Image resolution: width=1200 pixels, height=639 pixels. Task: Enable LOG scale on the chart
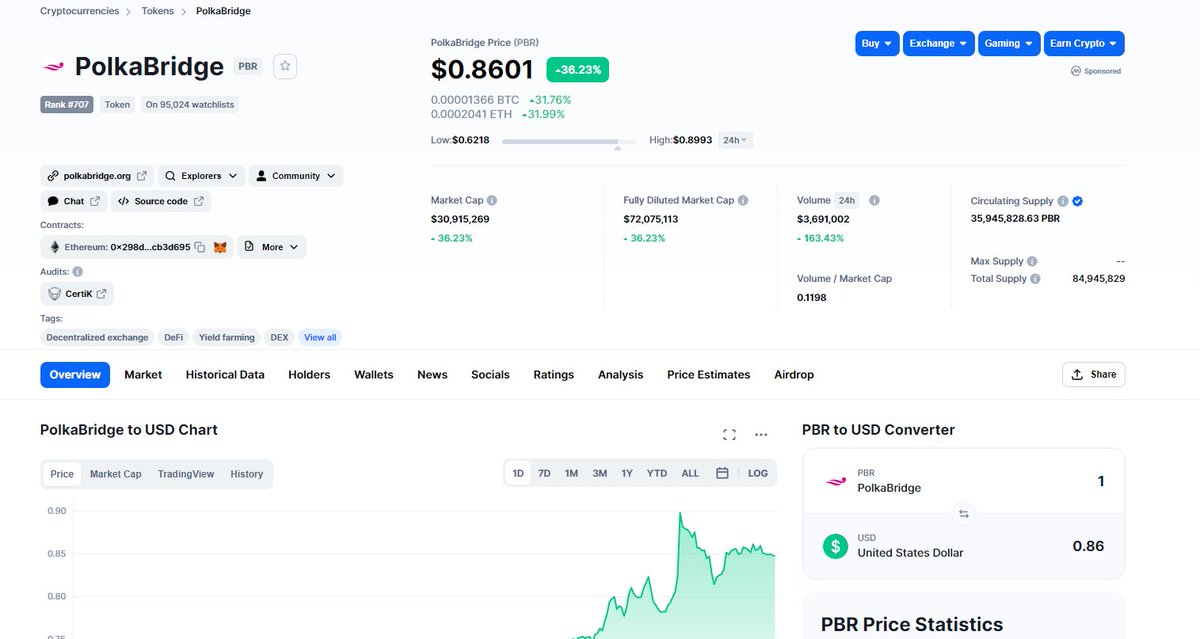[x=757, y=472]
